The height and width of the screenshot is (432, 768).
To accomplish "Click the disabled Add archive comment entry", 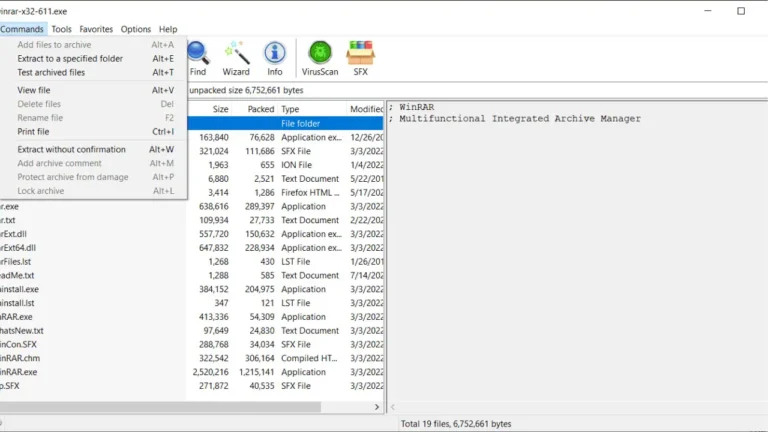I will [x=94, y=163].
